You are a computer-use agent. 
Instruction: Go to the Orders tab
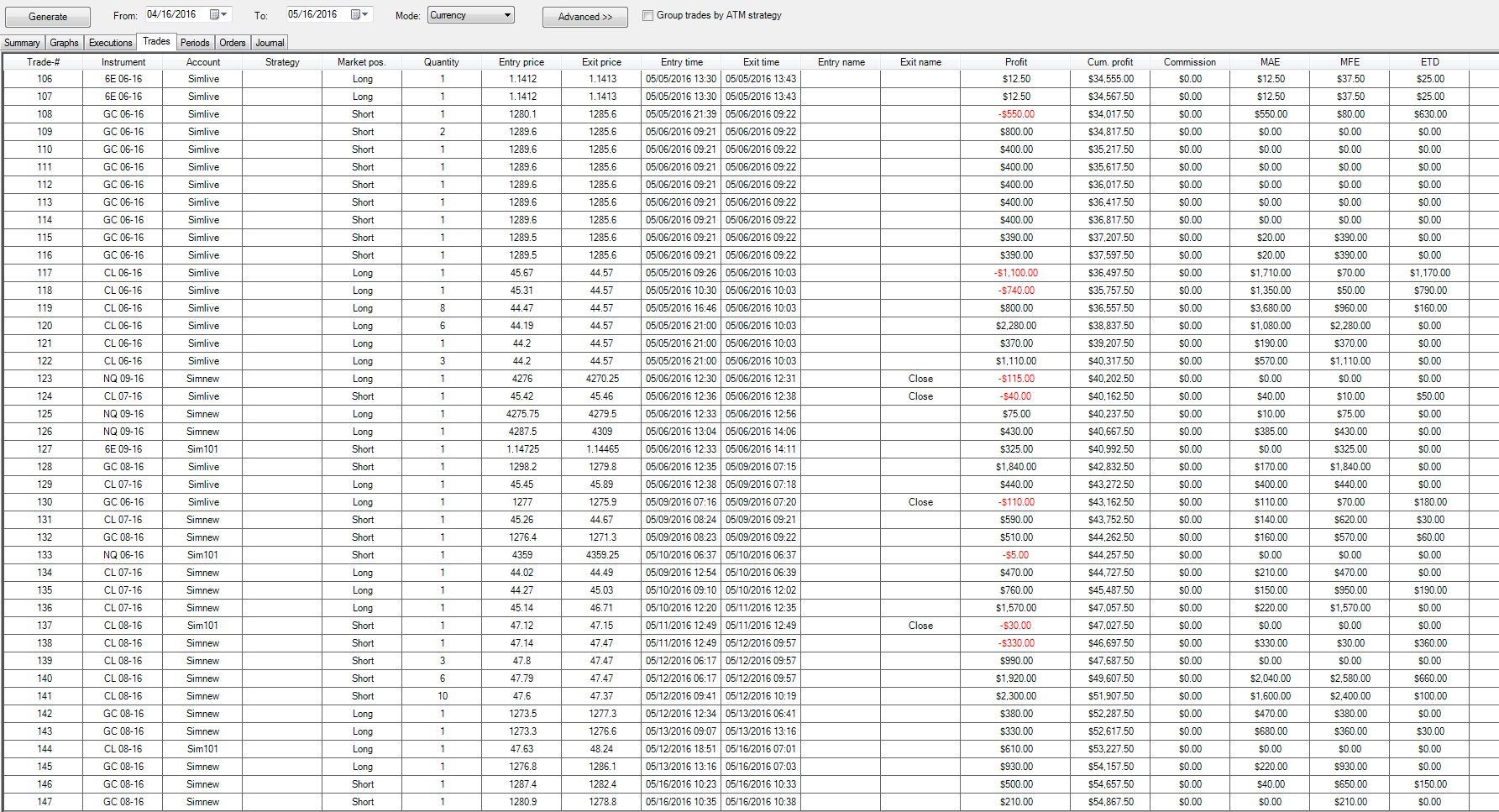233,43
